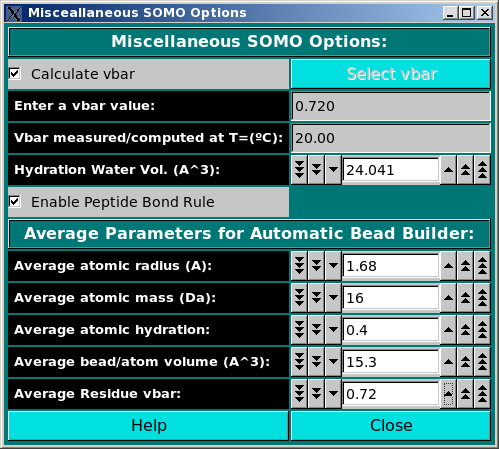Triple-arrow decrease Average atomic radius
This screenshot has height=449, width=499.
coord(300,266)
